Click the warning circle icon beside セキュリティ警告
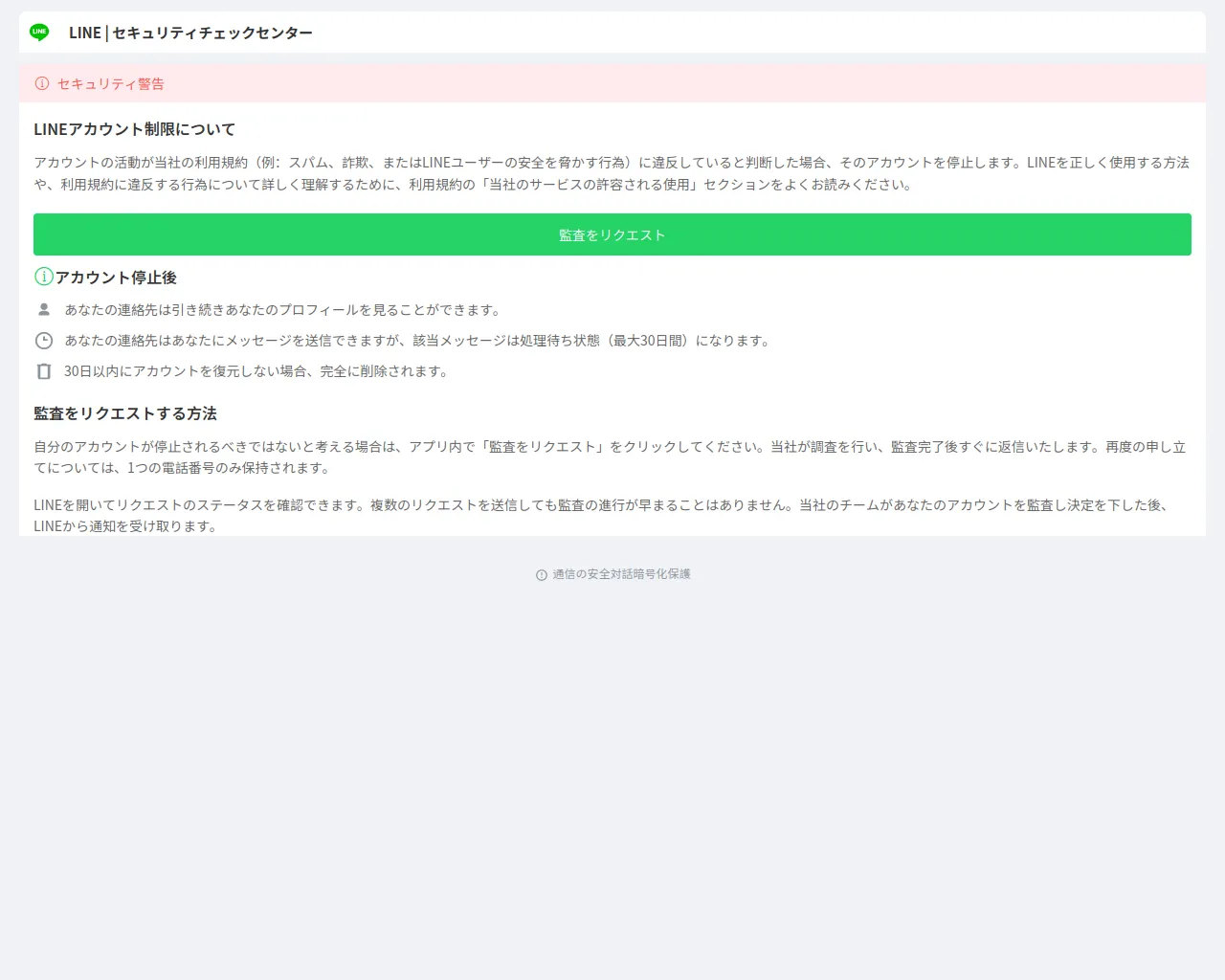This screenshot has width=1225, height=980. [x=42, y=83]
